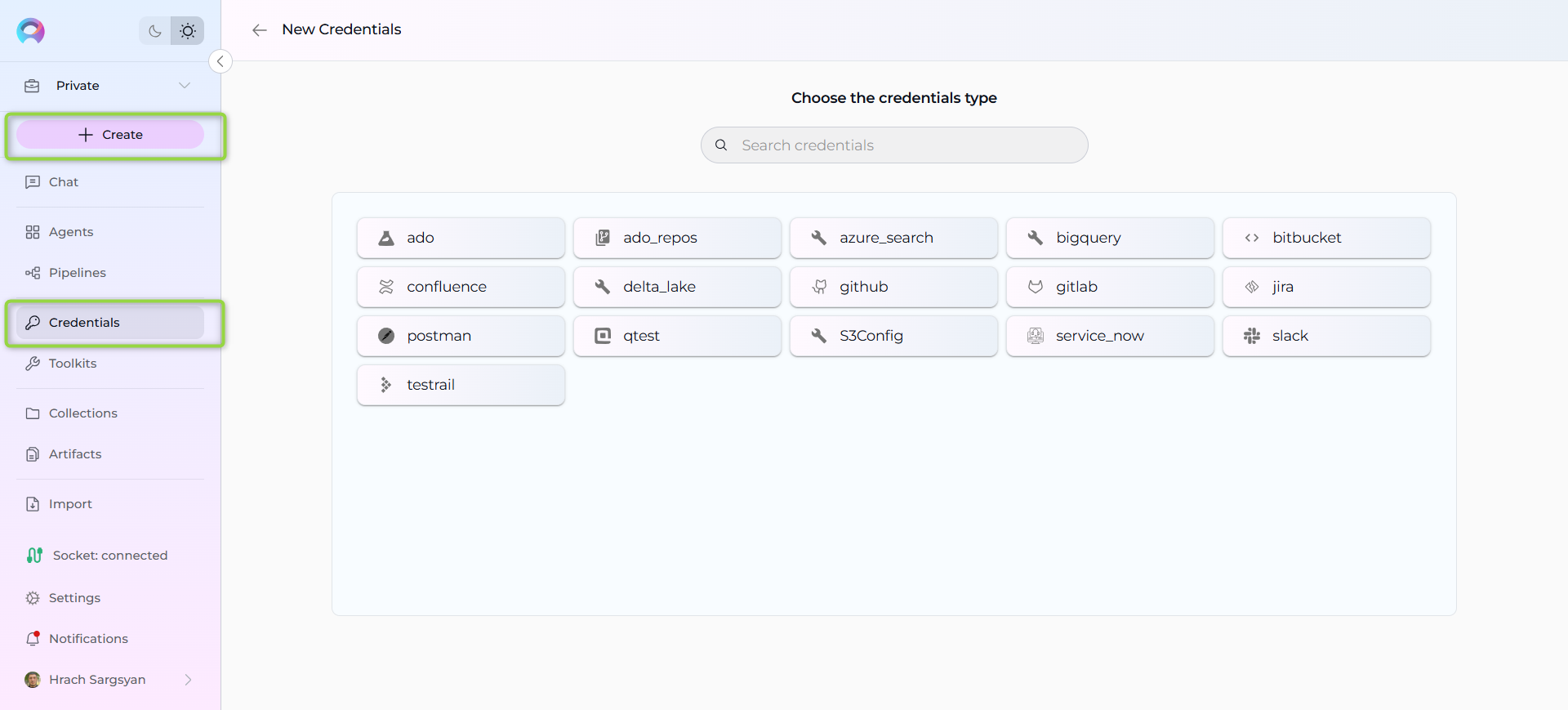Select the azure_search credential card
Viewport: 1568px width, 710px height.
[893, 238]
